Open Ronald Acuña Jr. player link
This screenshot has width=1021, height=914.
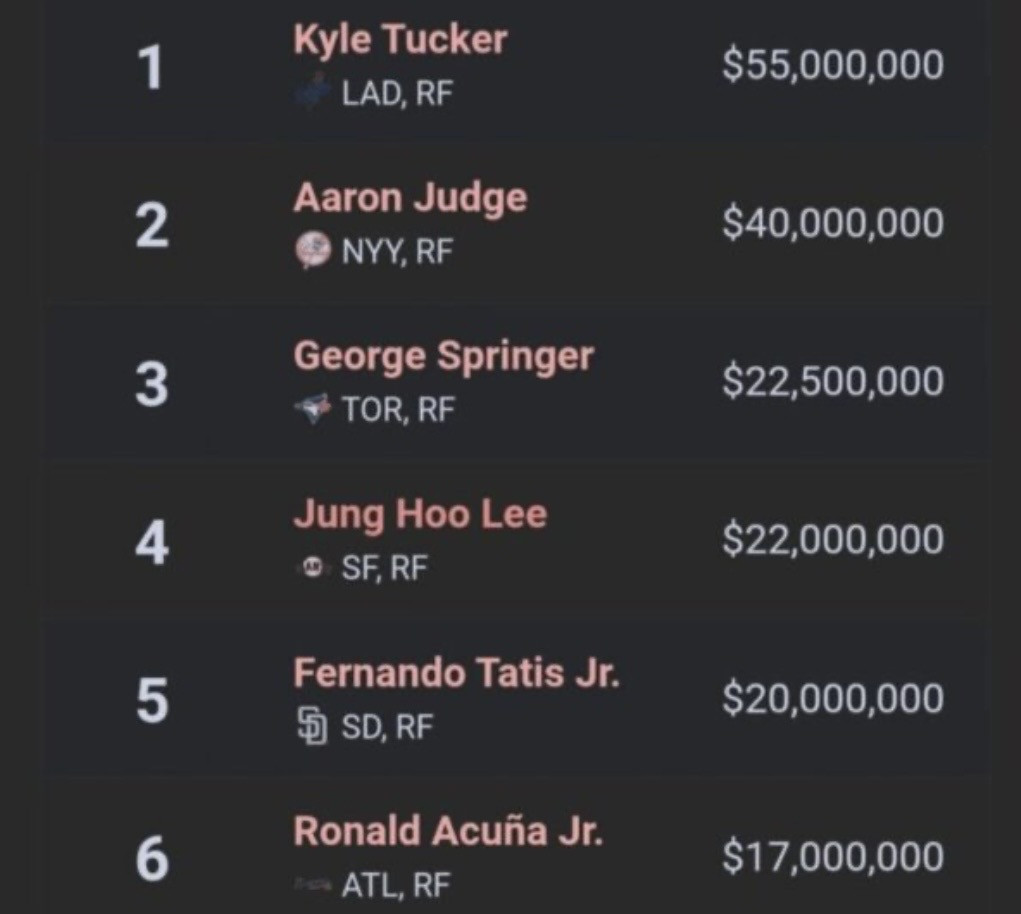coord(448,831)
